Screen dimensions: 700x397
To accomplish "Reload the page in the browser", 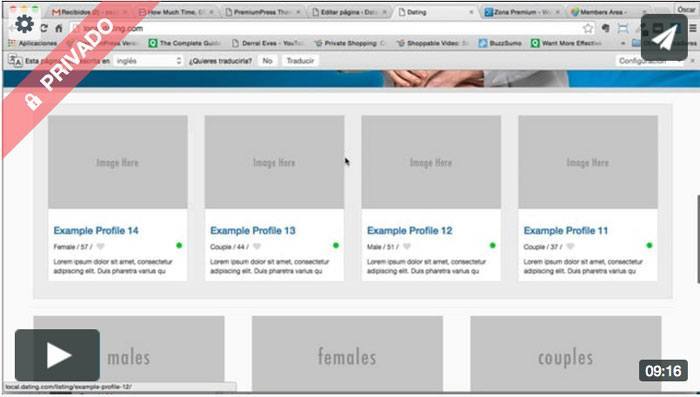I will tap(44, 28).
